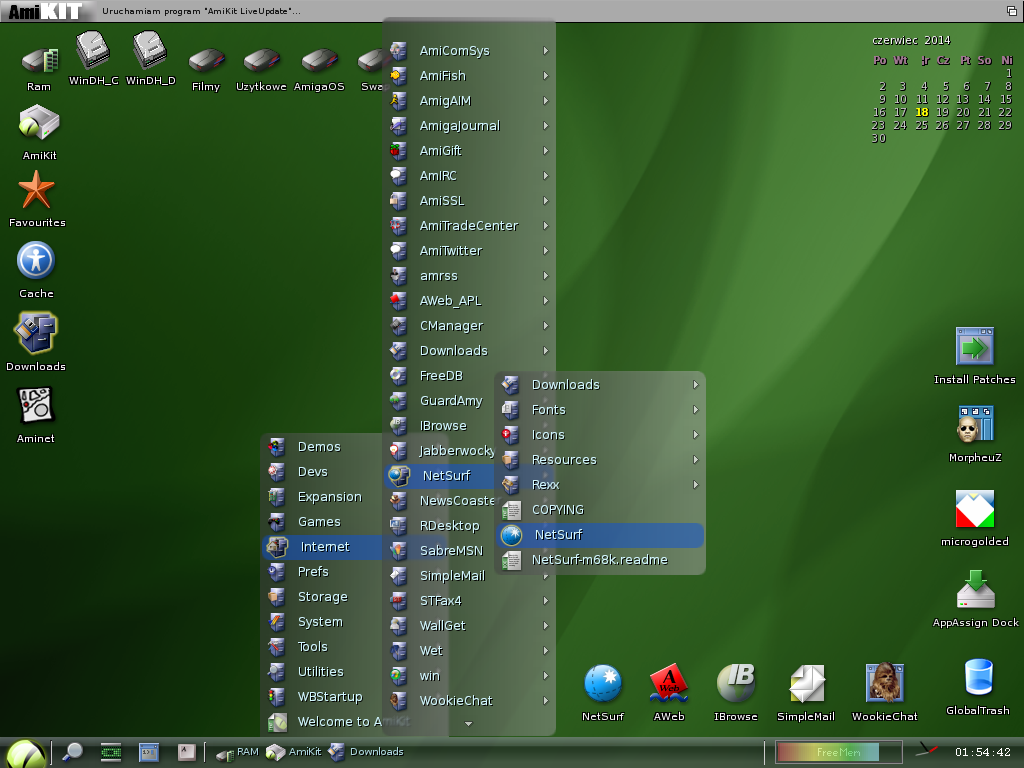Start IBrowse from the dock

735,685
